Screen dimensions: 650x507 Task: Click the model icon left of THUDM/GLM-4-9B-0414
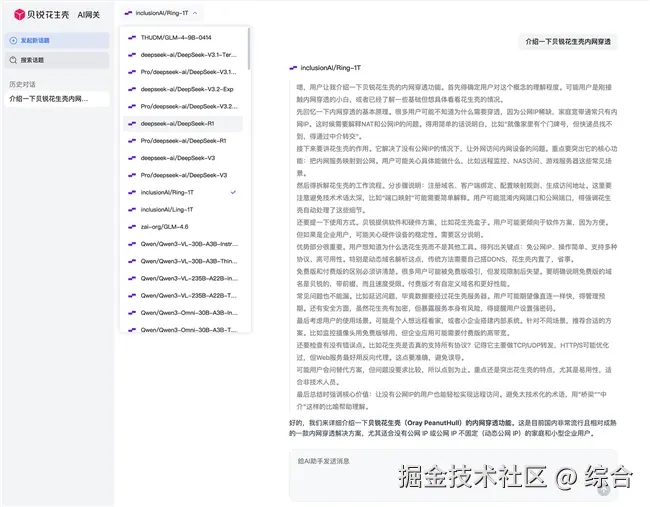point(132,37)
